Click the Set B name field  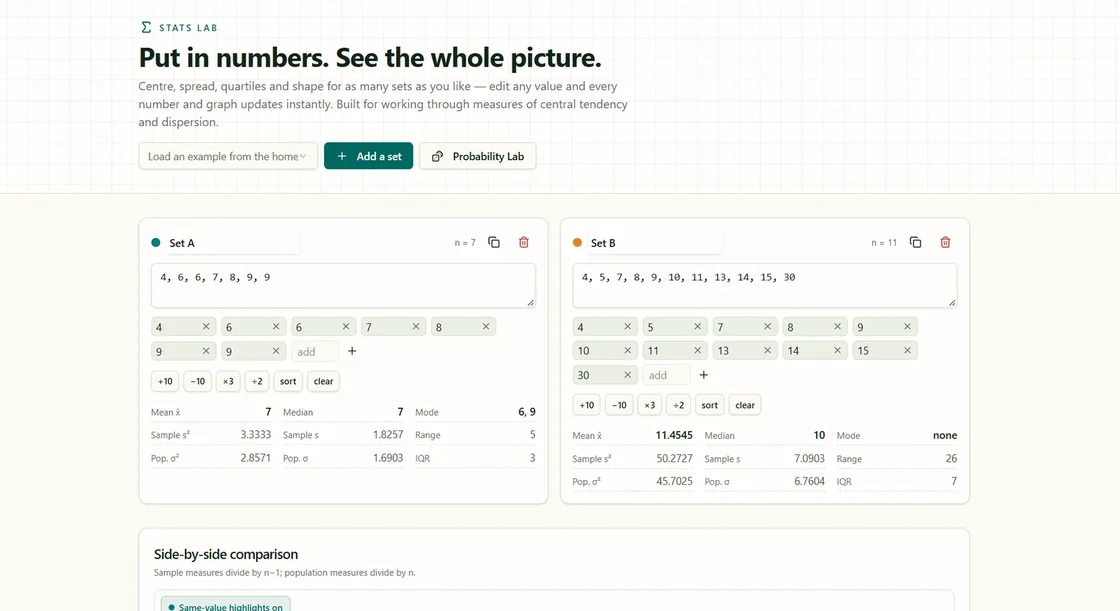click(x=654, y=243)
